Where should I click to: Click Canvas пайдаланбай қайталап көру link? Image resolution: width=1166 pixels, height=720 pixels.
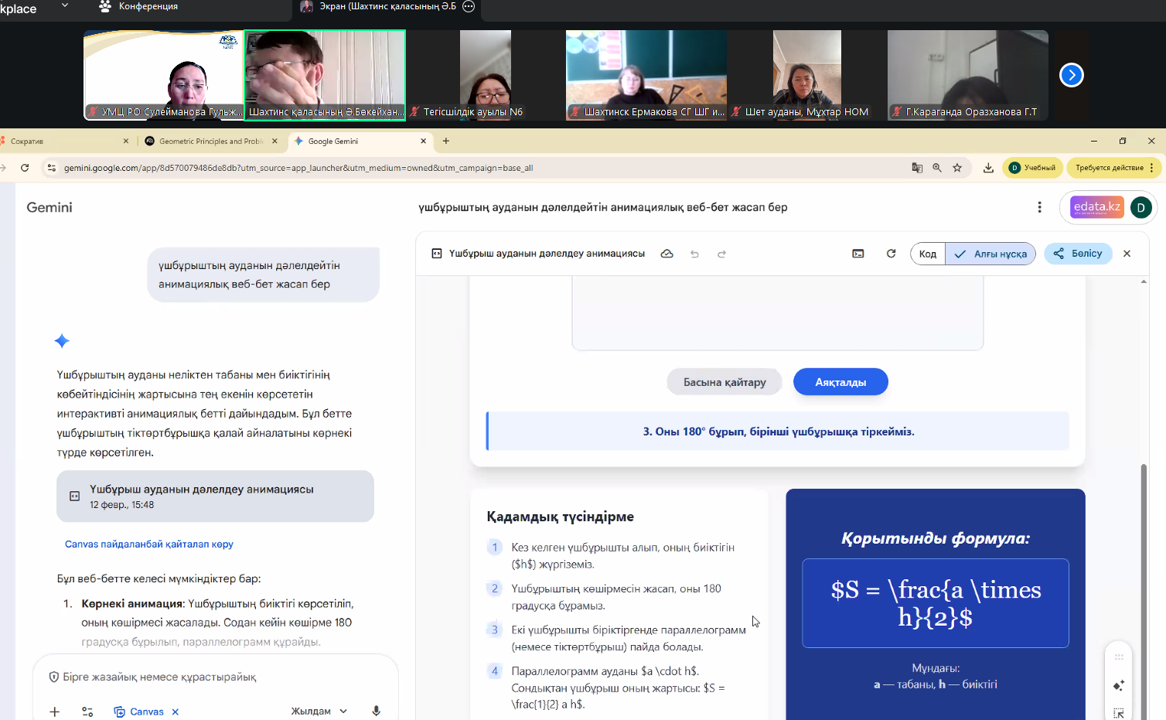(149, 544)
